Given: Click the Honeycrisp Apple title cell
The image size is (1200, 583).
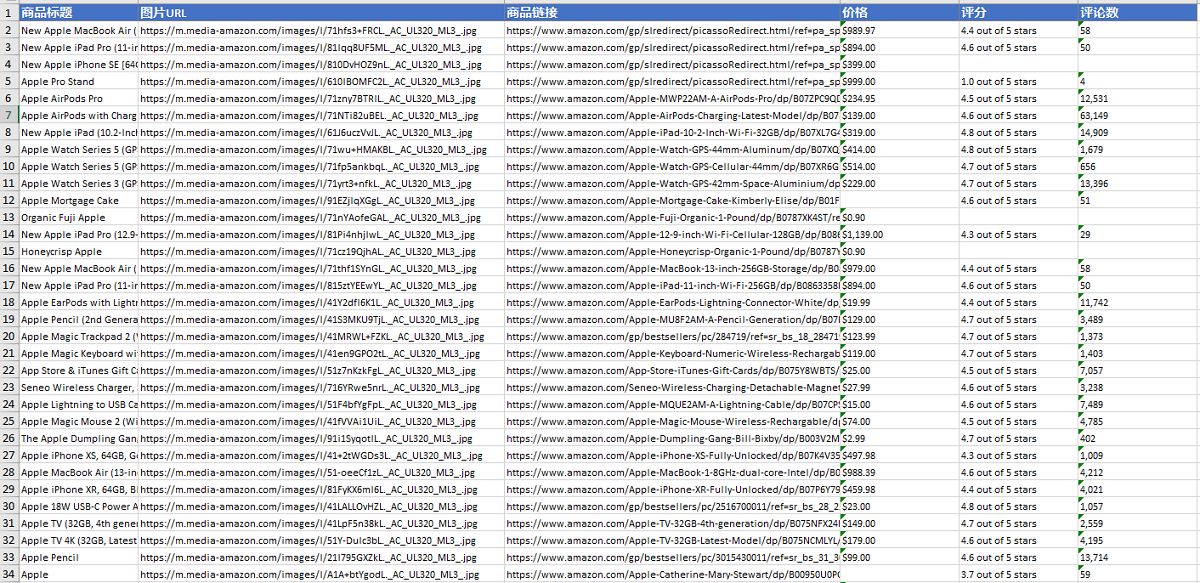Looking at the screenshot, I should click(78, 252).
